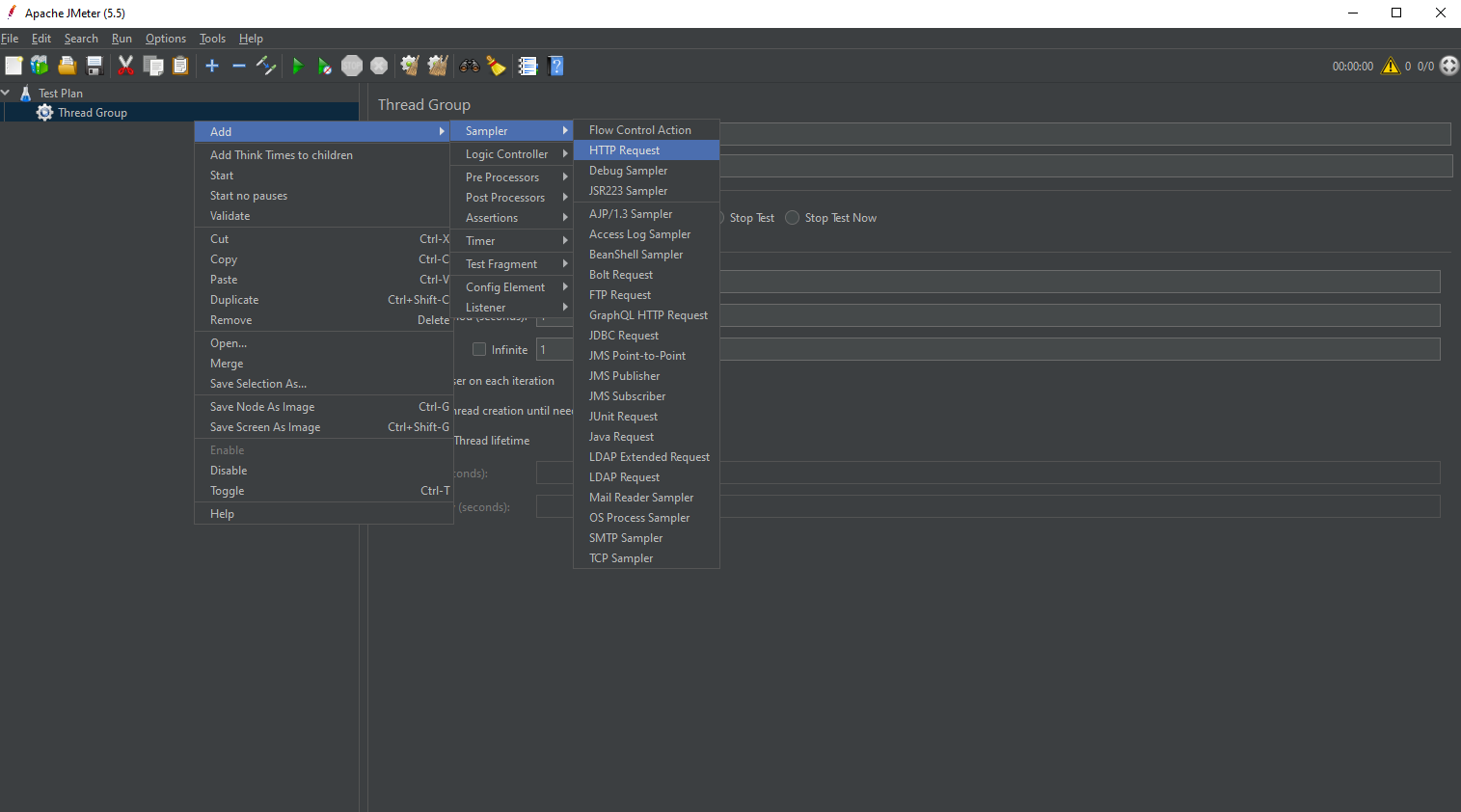Collapse the Test Plan tree node
Image resolution: width=1461 pixels, height=812 pixels.
(6, 93)
